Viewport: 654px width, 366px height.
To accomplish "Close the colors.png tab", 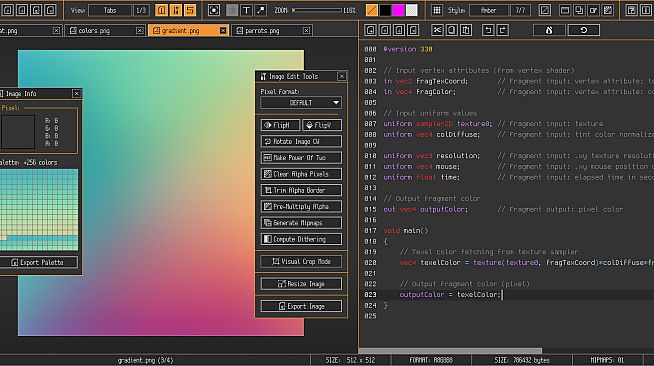I will coord(139,30).
